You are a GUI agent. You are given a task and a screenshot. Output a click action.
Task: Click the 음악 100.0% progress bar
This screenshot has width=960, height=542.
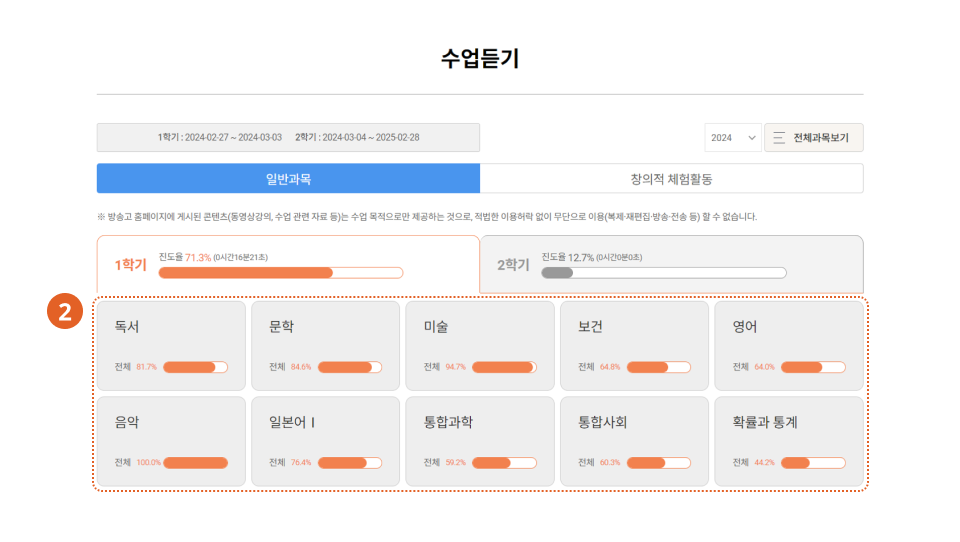[x=195, y=462]
